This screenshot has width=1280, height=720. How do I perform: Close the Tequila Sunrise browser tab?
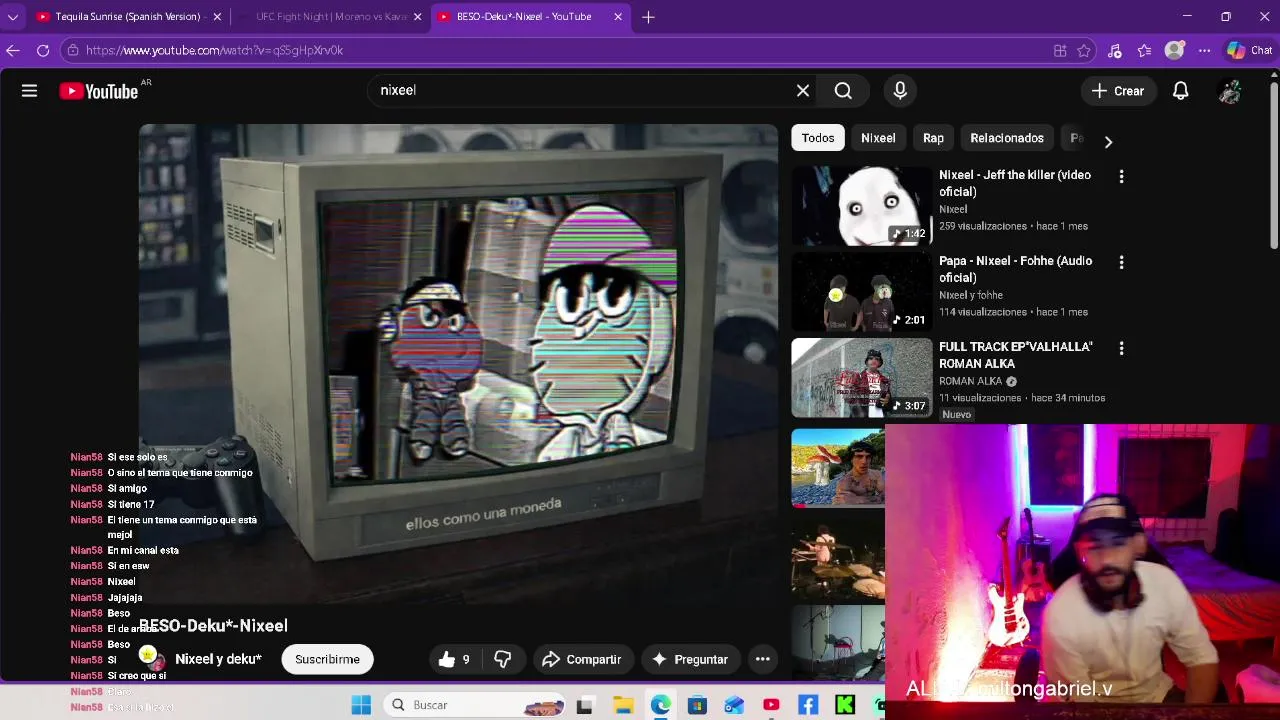click(217, 17)
